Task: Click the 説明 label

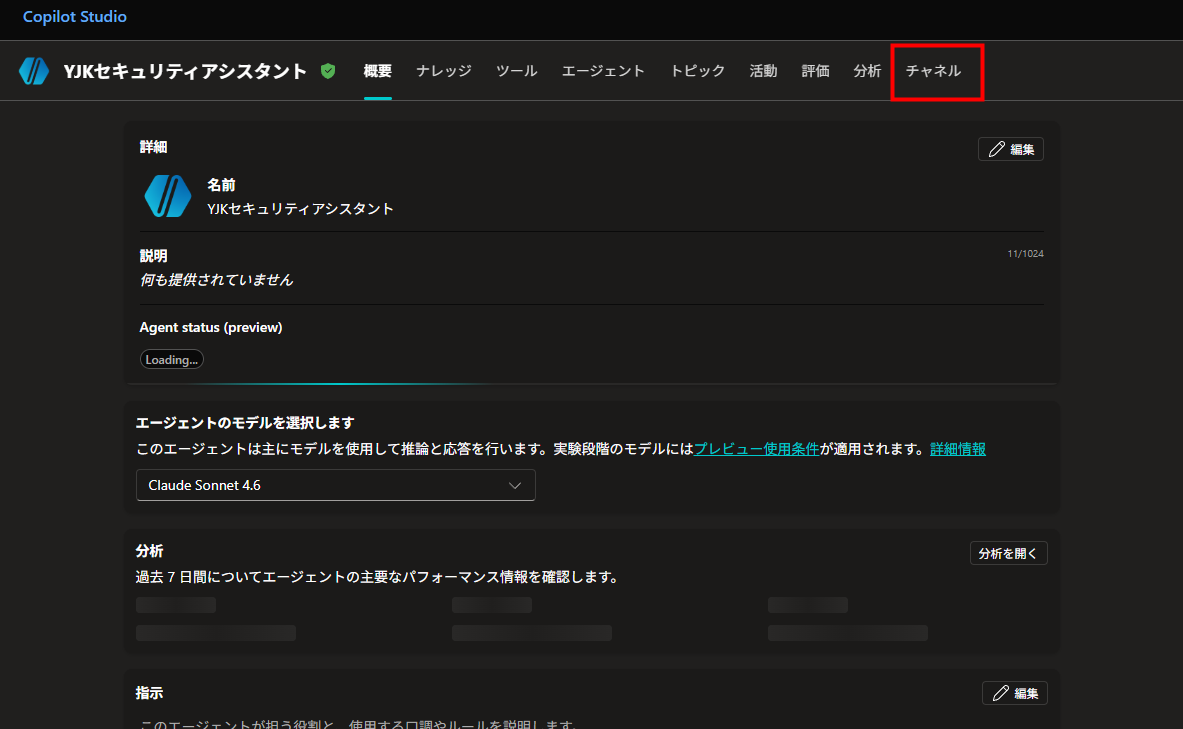Action: [x=153, y=256]
